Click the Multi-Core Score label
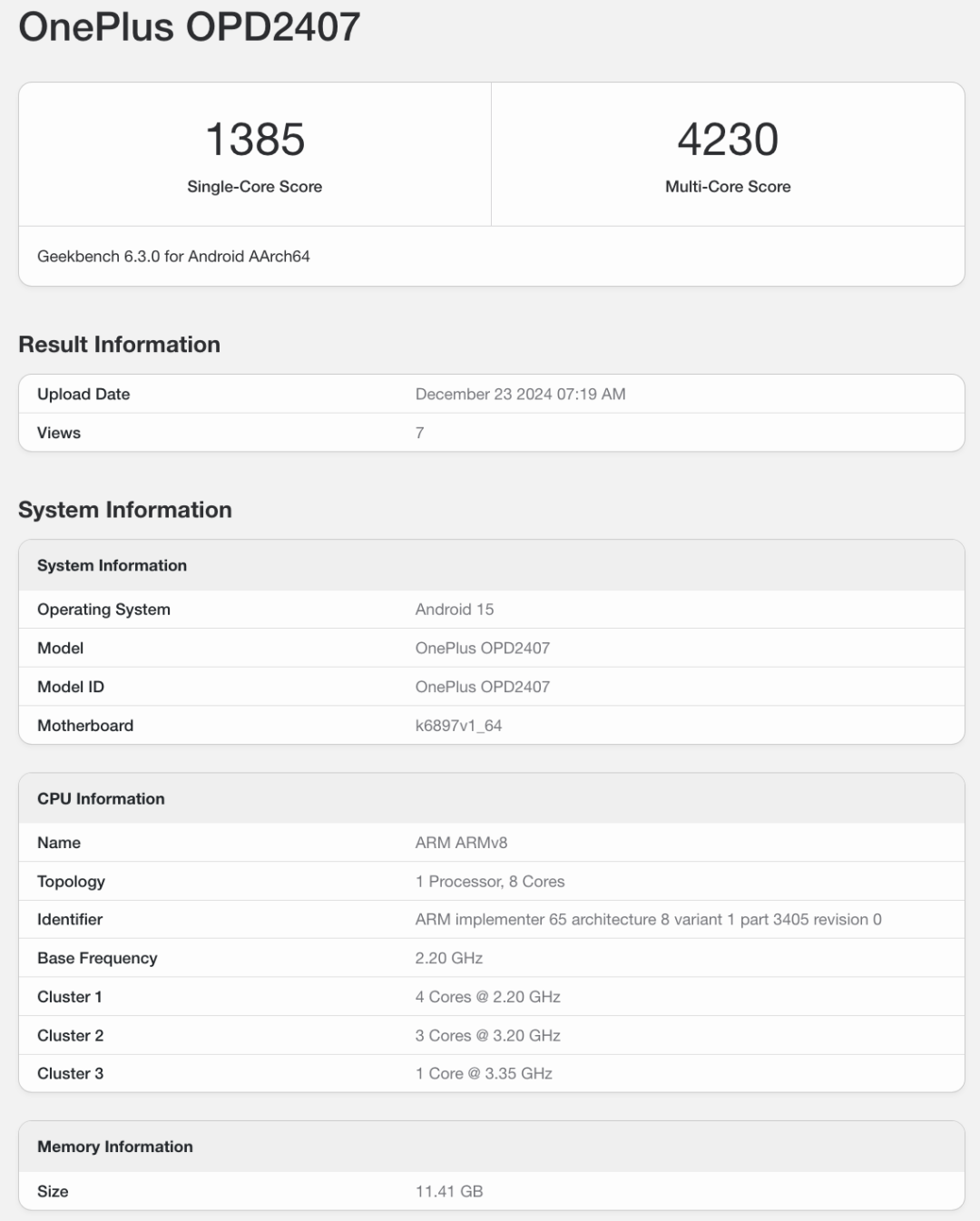Image resolution: width=980 pixels, height=1221 pixels. click(728, 187)
